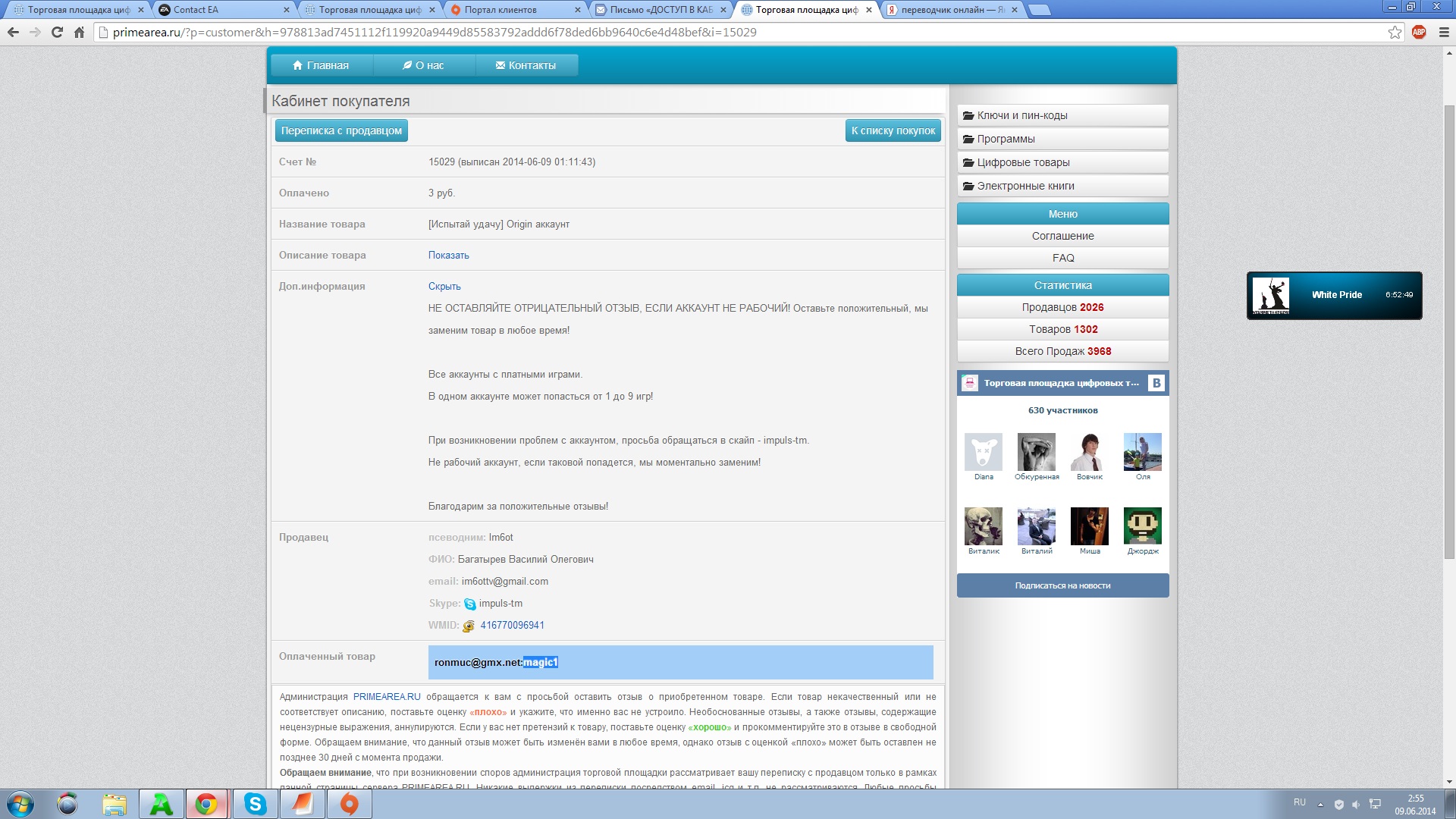Click the email im6ottv@gmail.com
Image resolution: width=1456 pixels, height=819 pixels.
click(505, 582)
